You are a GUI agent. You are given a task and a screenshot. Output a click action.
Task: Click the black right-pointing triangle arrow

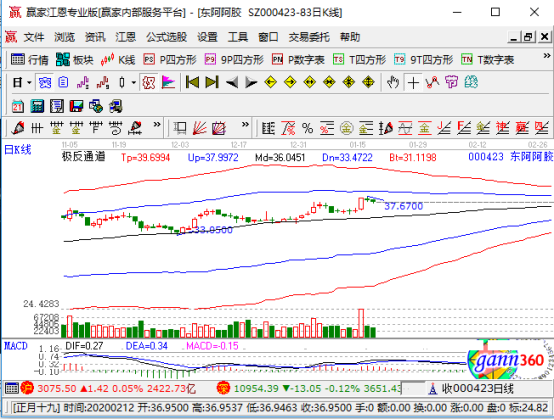251,83
